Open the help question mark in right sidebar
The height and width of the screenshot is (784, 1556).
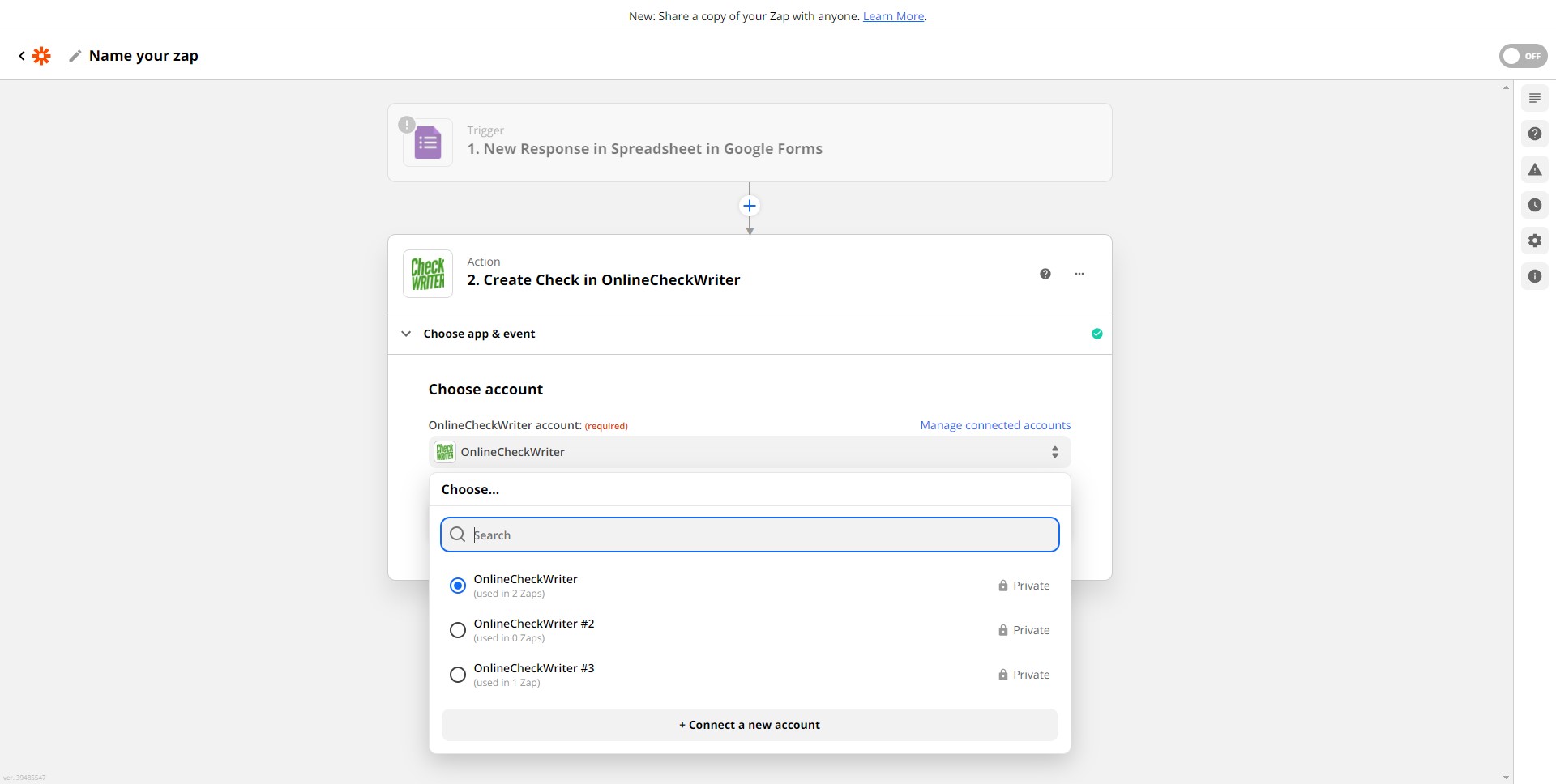coord(1534,134)
